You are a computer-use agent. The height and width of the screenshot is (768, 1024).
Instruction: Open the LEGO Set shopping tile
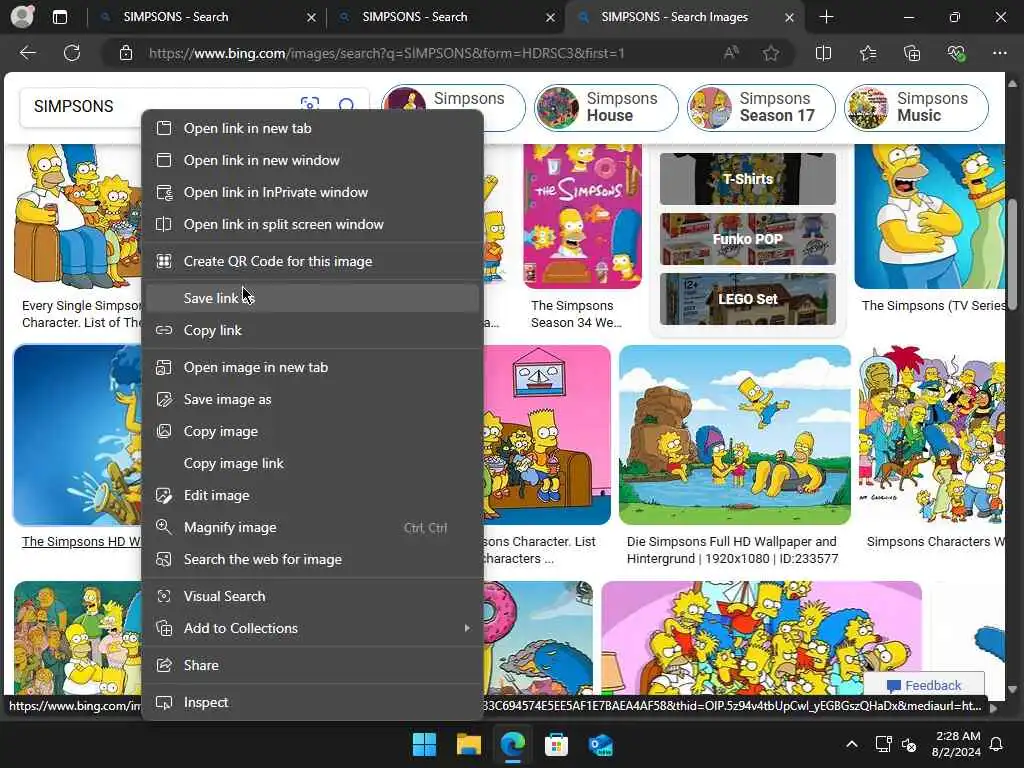(x=748, y=299)
